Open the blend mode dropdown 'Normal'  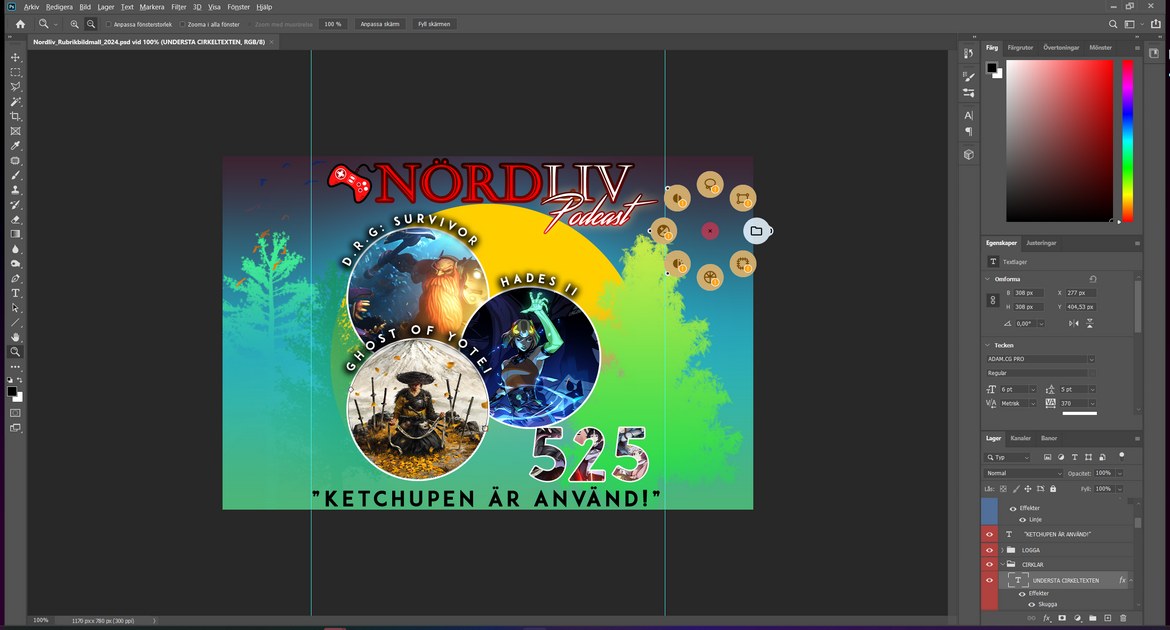[x=1024, y=473]
